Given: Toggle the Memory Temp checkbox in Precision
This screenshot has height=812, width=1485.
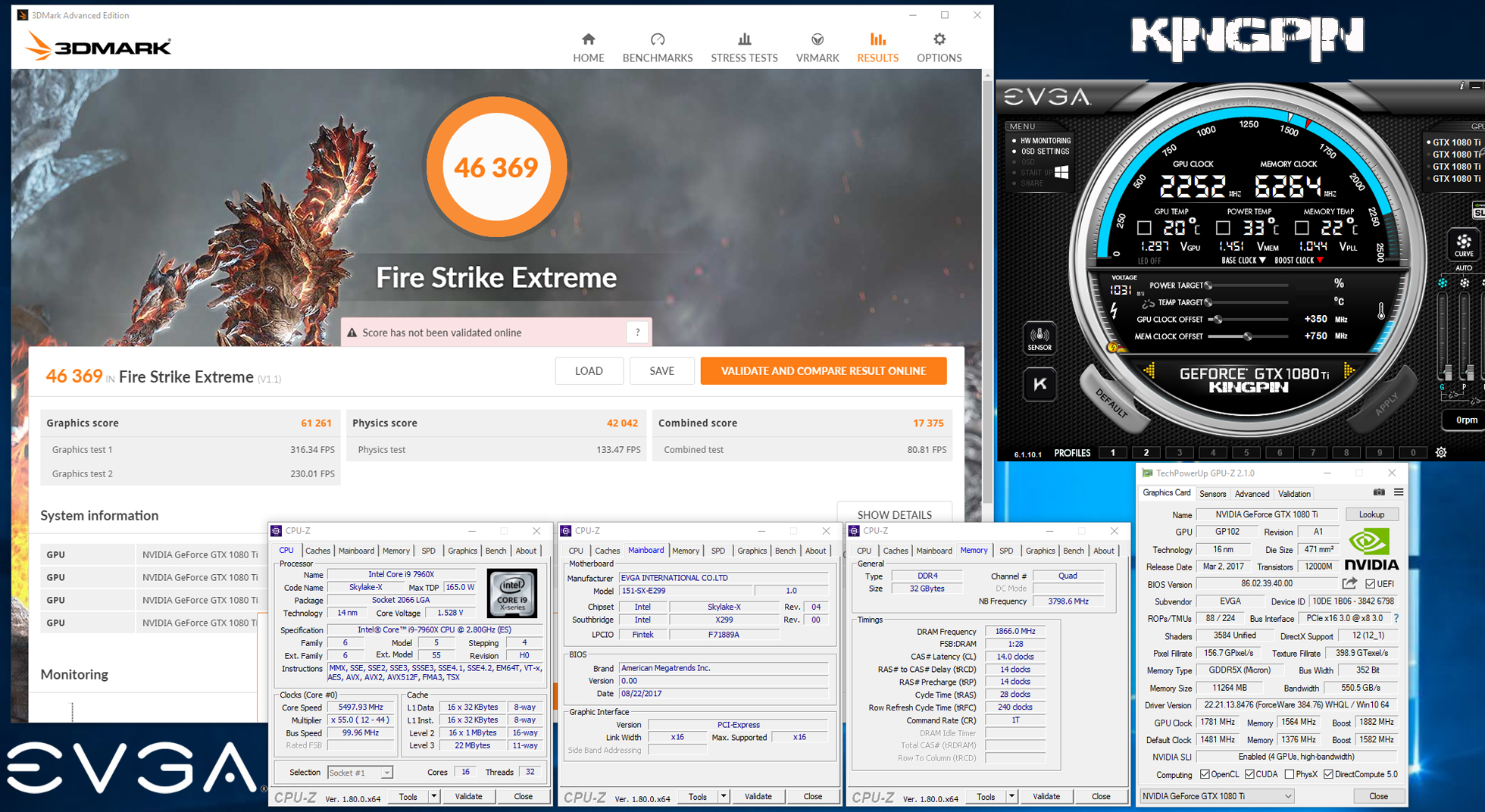Looking at the screenshot, I should click(1302, 227).
